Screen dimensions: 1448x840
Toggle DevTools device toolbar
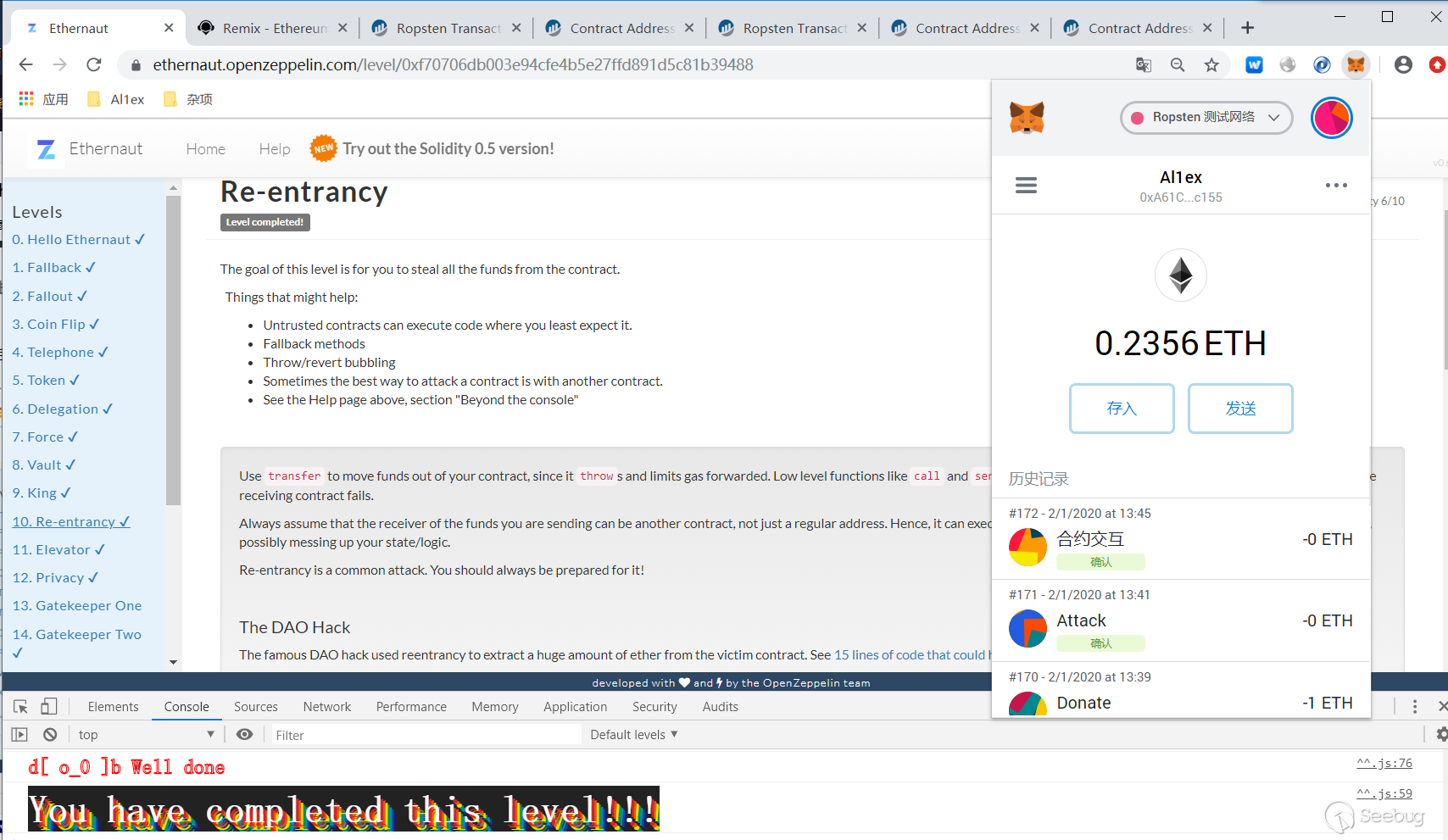[x=49, y=706]
